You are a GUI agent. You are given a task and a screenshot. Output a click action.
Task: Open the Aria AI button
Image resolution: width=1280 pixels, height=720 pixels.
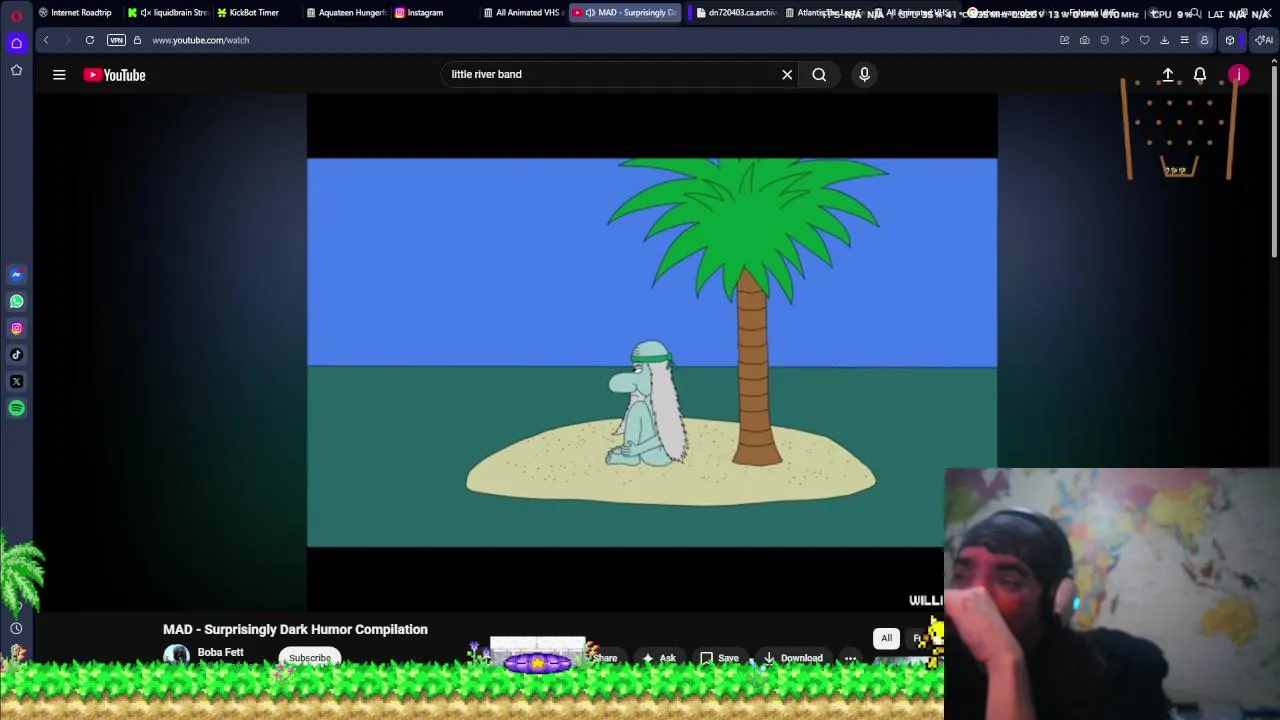(x=1264, y=40)
